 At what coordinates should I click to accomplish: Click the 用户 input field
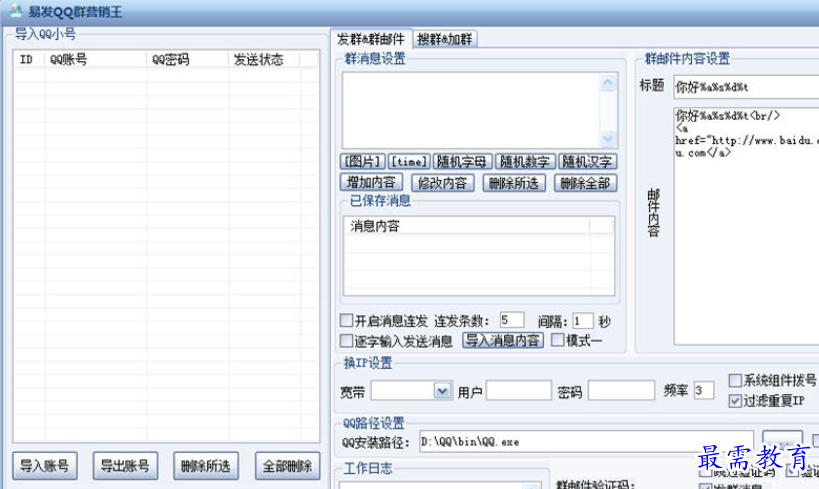(x=519, y=390)
